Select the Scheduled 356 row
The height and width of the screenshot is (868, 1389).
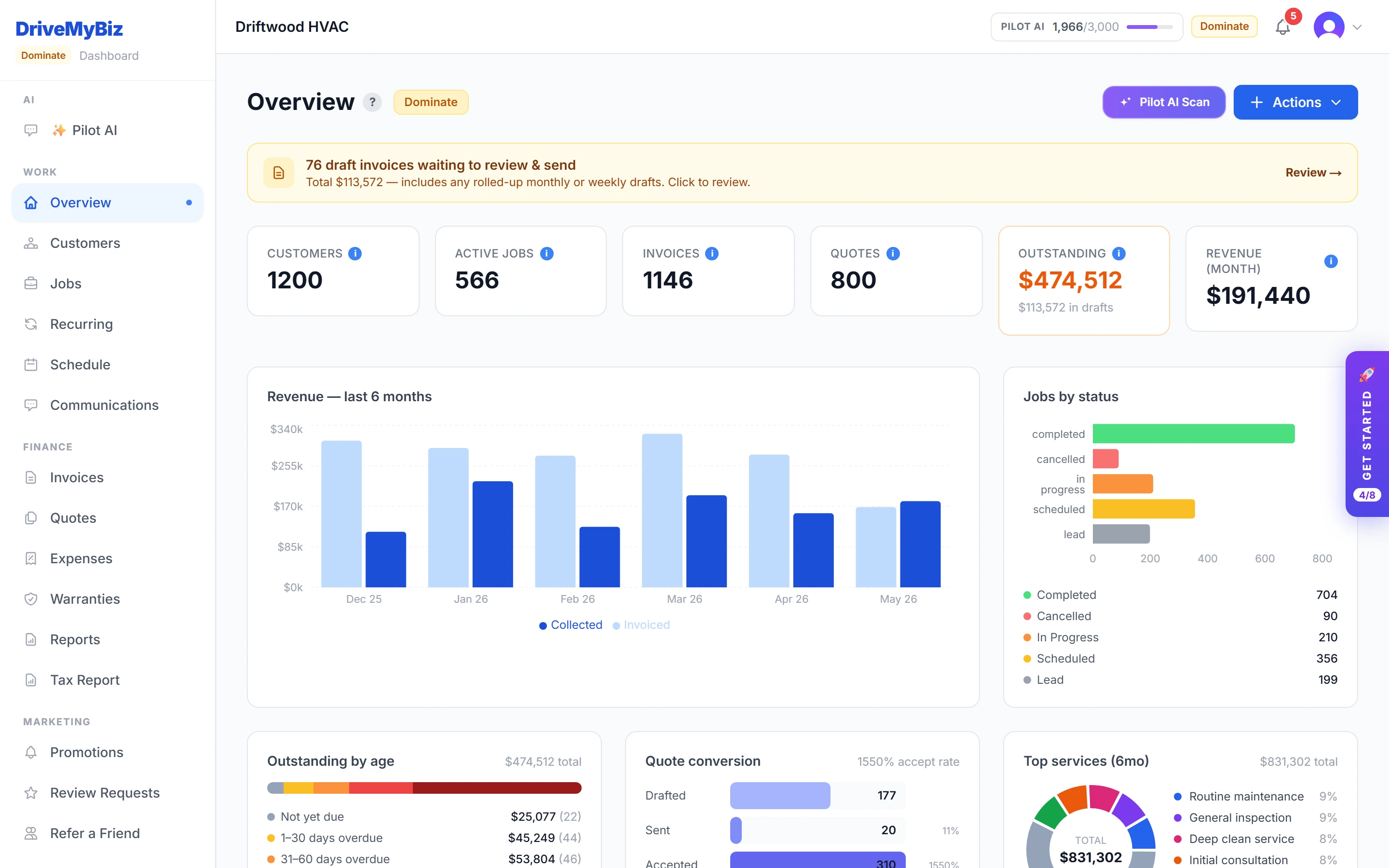pos(1180,658)
